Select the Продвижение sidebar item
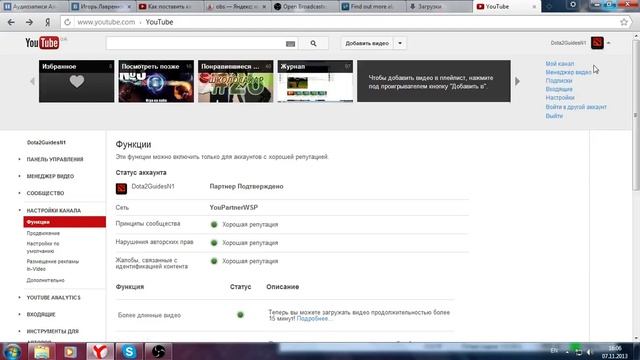 click(x=43, y=233)
